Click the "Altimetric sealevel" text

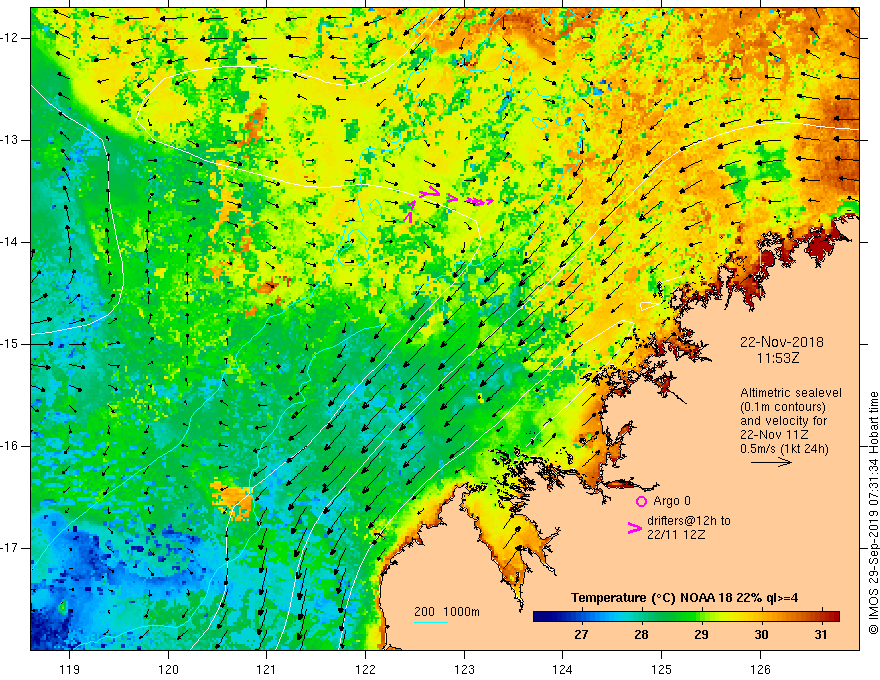790,393
